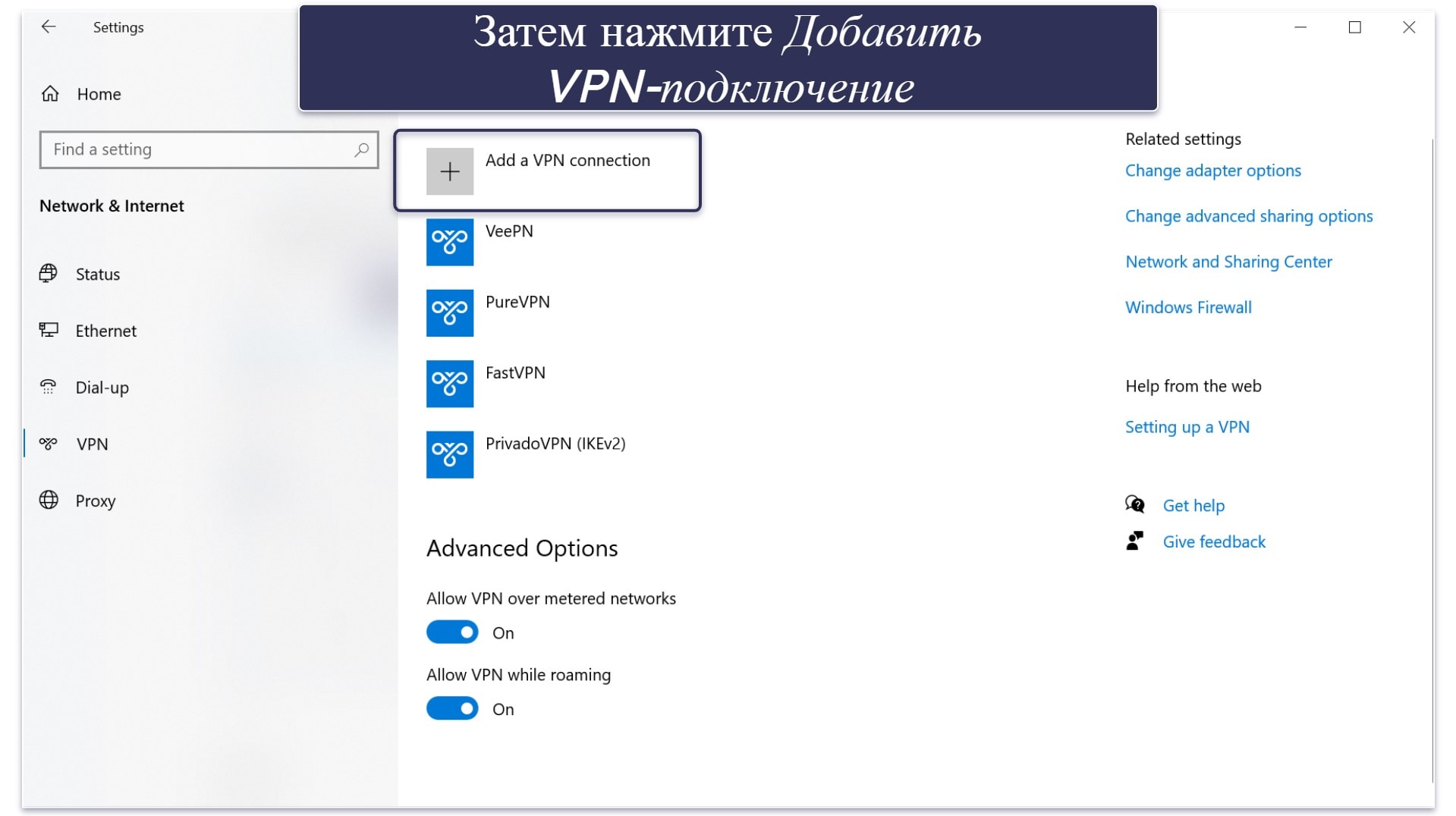Click the Get help chat icon
Viewport: 1456px width, 816px height.
(1135, 504)
